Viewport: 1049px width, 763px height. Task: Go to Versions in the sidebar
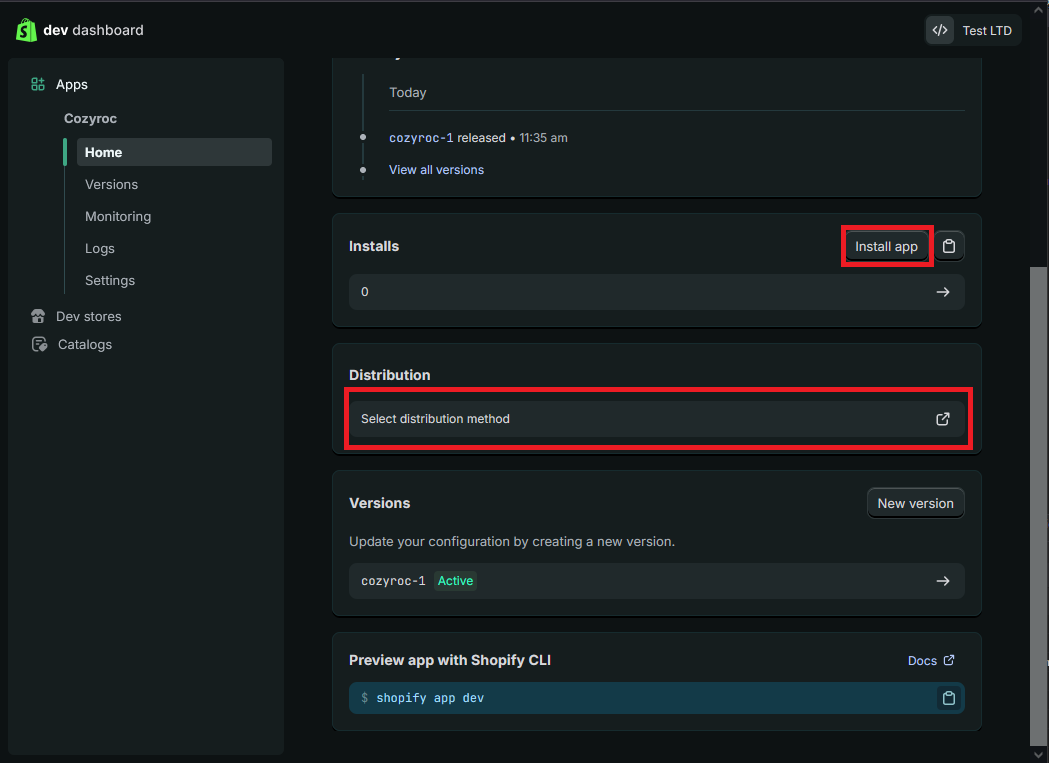(x=111, y=185)
